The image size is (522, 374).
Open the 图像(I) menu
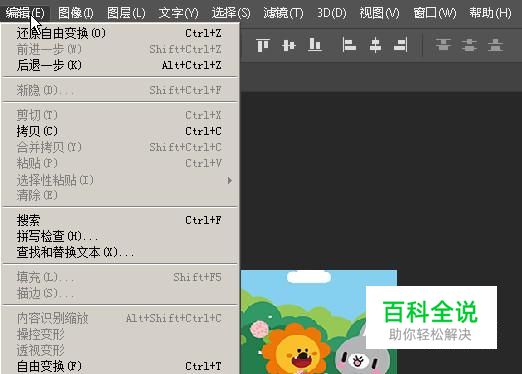(x=76, y=13)
